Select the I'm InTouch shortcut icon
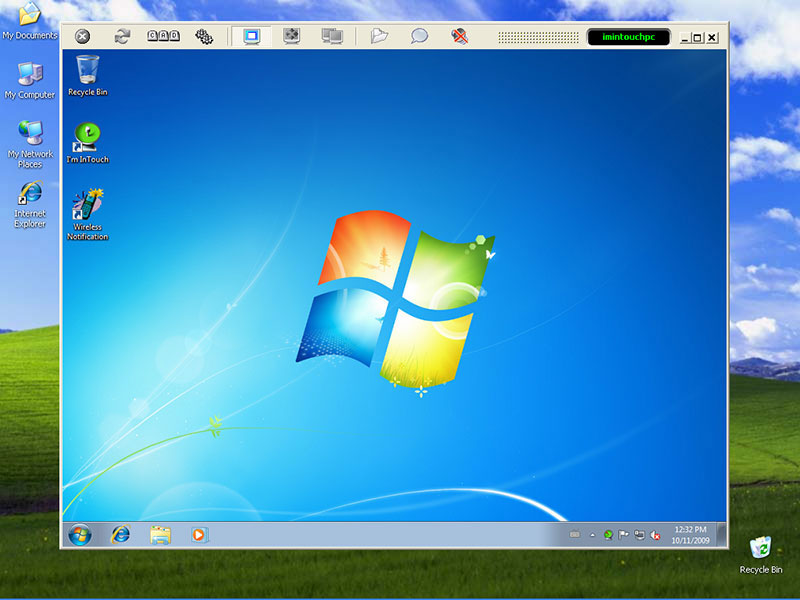The width and height of the screenshot is (800, 600). 88,143
